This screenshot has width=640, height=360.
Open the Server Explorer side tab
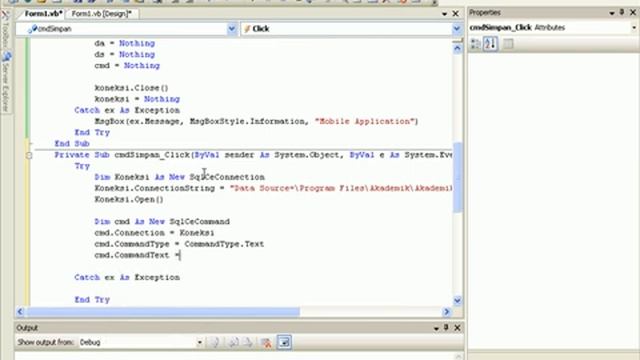pyautogui.click(x=6, y=82)
